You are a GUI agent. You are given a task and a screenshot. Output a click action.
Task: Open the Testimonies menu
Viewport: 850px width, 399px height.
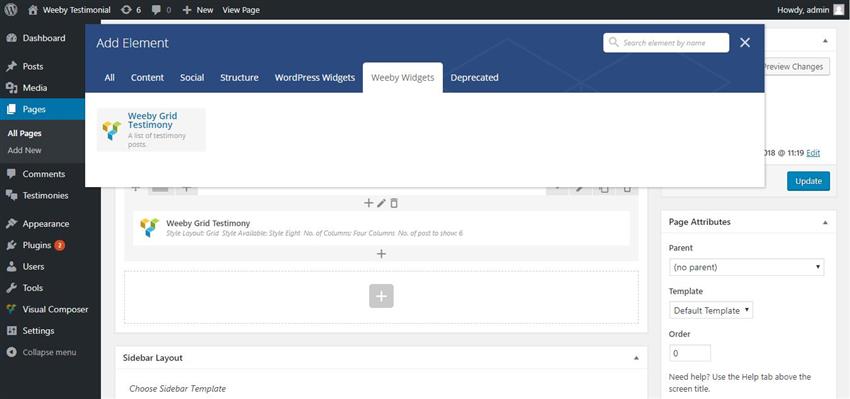coord(45,195)
